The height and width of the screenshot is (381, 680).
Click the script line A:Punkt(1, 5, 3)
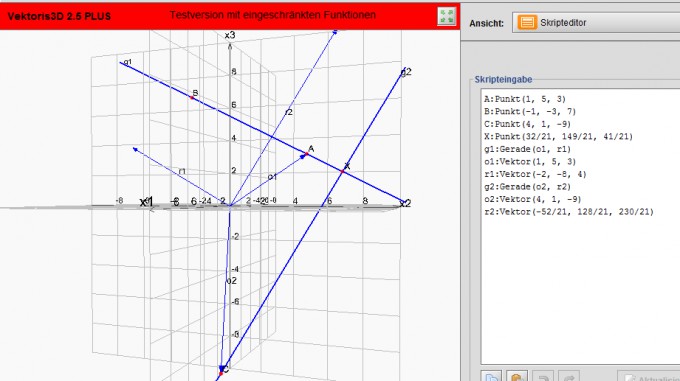coord(525,99)
